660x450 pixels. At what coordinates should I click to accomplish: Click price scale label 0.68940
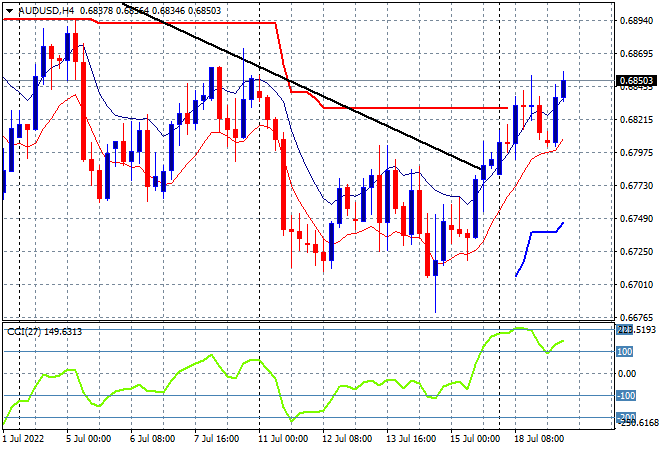636,21
